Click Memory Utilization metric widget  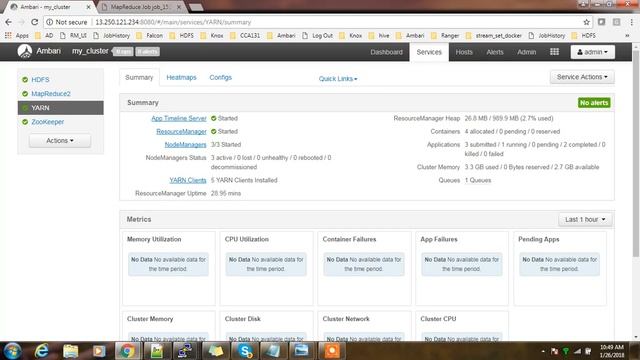point(169,269)
